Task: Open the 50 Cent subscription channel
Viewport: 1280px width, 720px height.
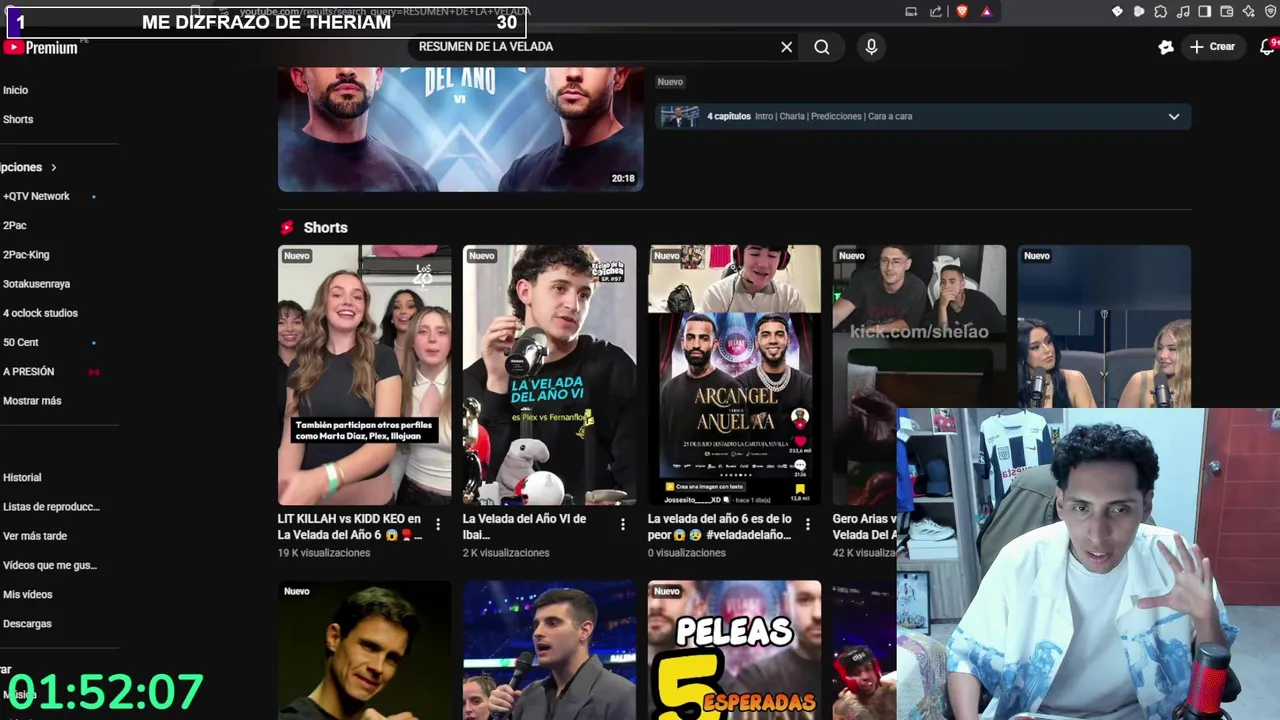Action: 21,342
